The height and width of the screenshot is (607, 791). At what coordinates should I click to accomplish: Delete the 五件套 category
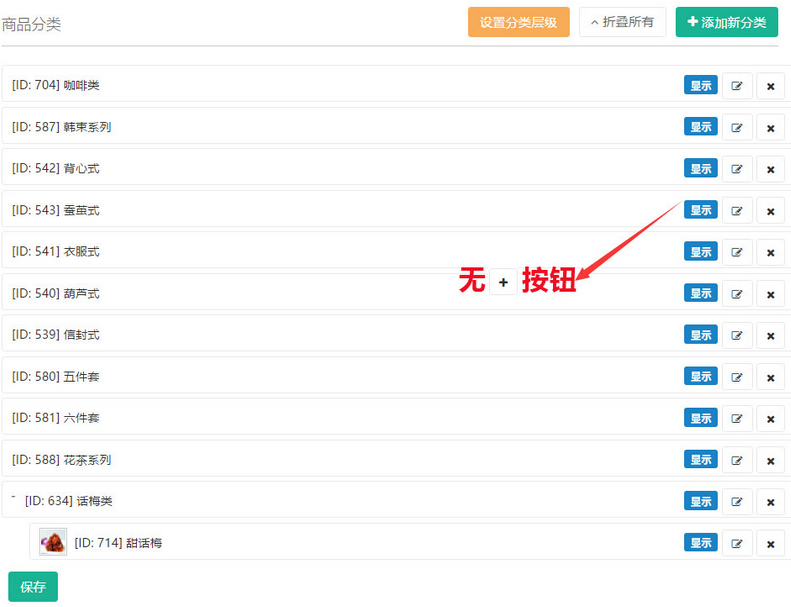coord(770,377)
